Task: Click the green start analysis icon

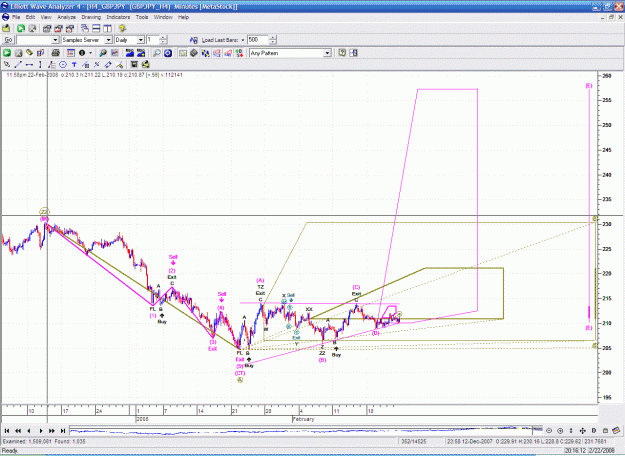Action: coord(7,53)
